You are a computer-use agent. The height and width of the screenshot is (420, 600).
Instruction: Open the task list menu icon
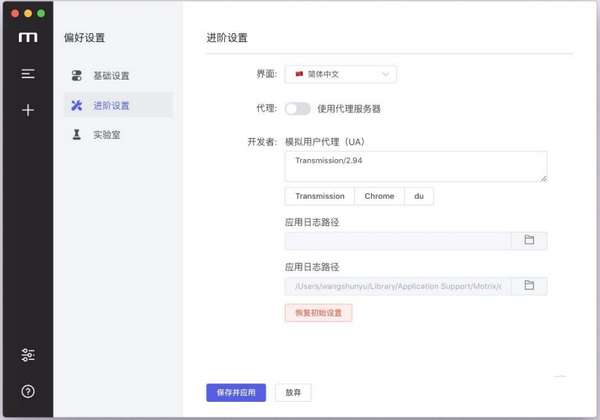[x=28, y=73]
